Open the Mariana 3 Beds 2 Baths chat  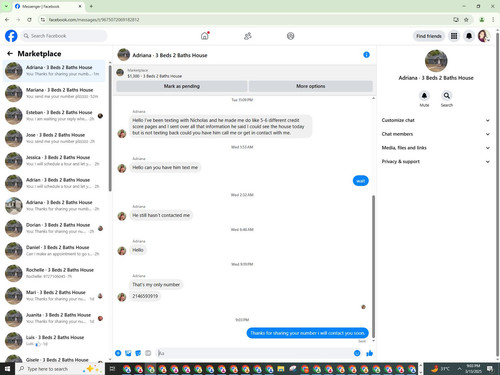[54, 93]
